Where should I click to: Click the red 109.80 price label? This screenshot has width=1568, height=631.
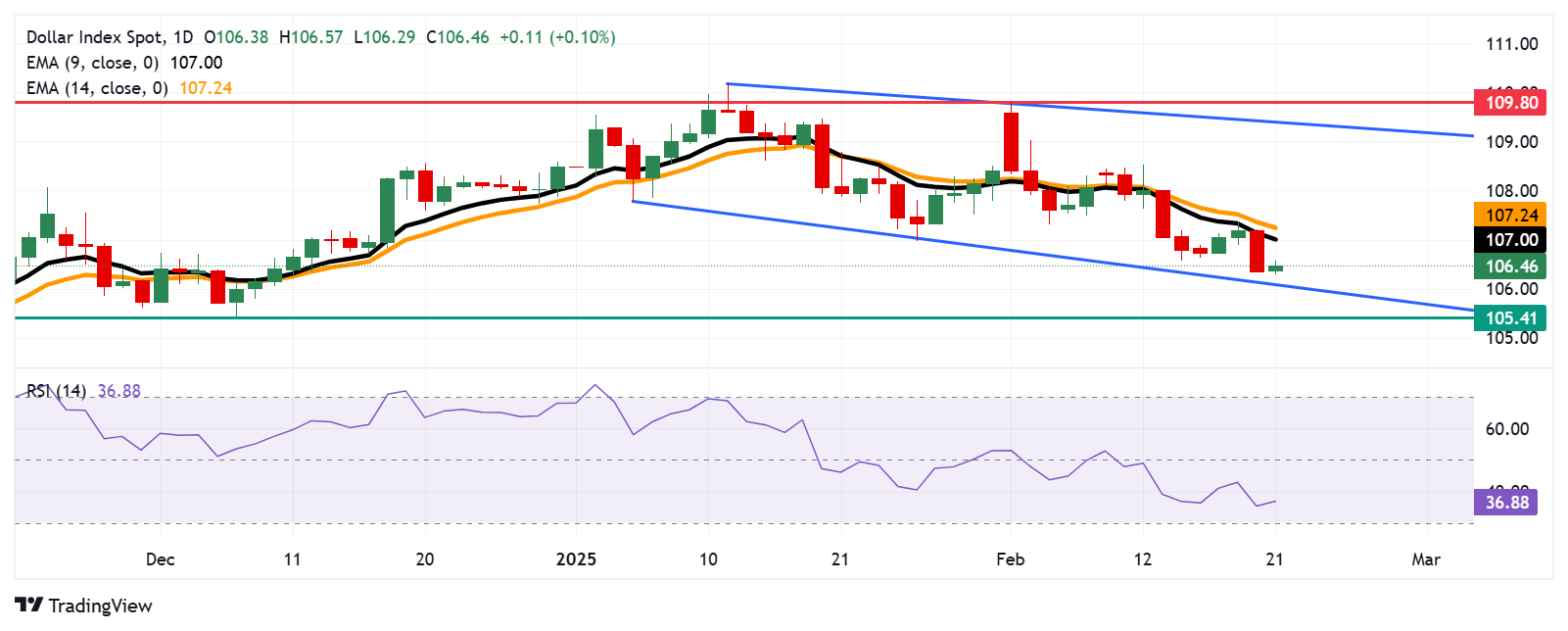coord(1510,103)
